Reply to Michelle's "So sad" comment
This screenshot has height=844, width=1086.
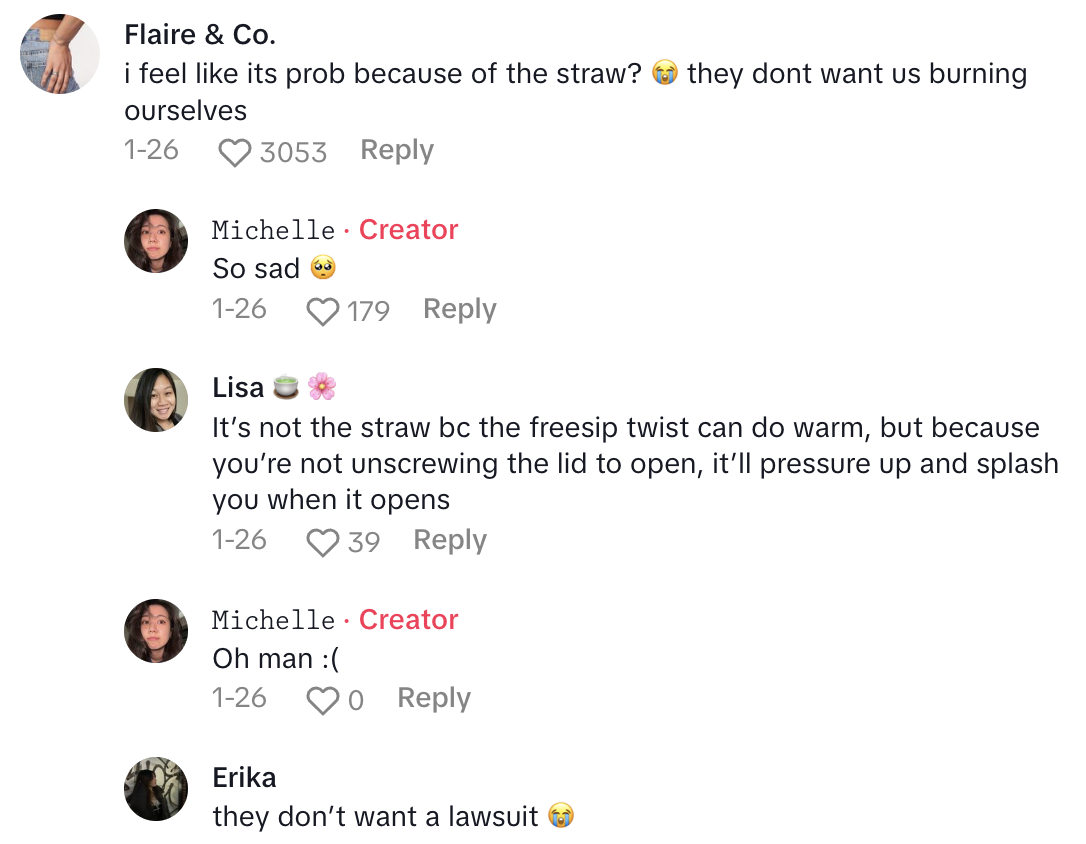pyautogui.click(x=459, y=309)
